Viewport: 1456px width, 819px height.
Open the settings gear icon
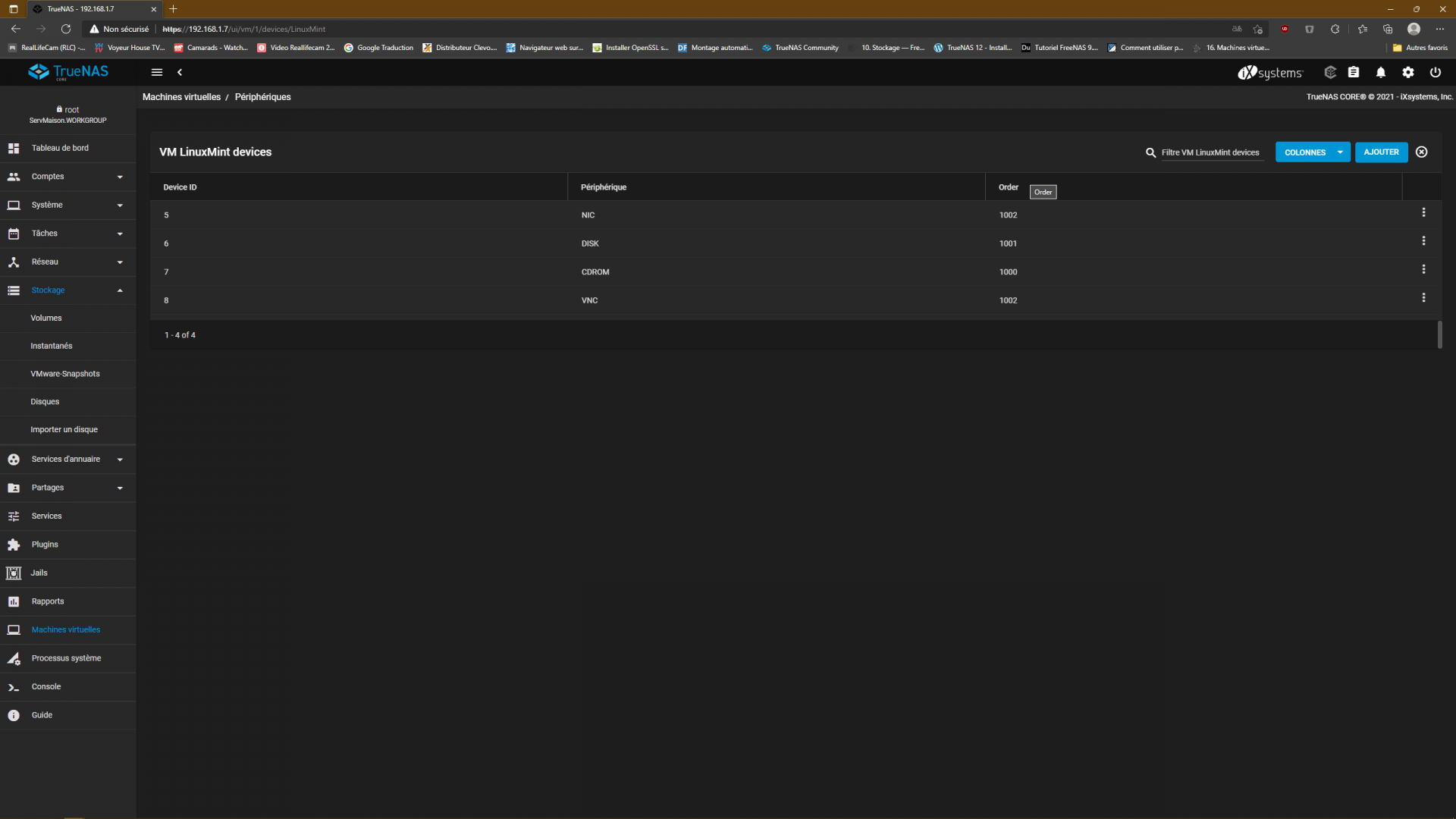click(x=1408, y=72)
